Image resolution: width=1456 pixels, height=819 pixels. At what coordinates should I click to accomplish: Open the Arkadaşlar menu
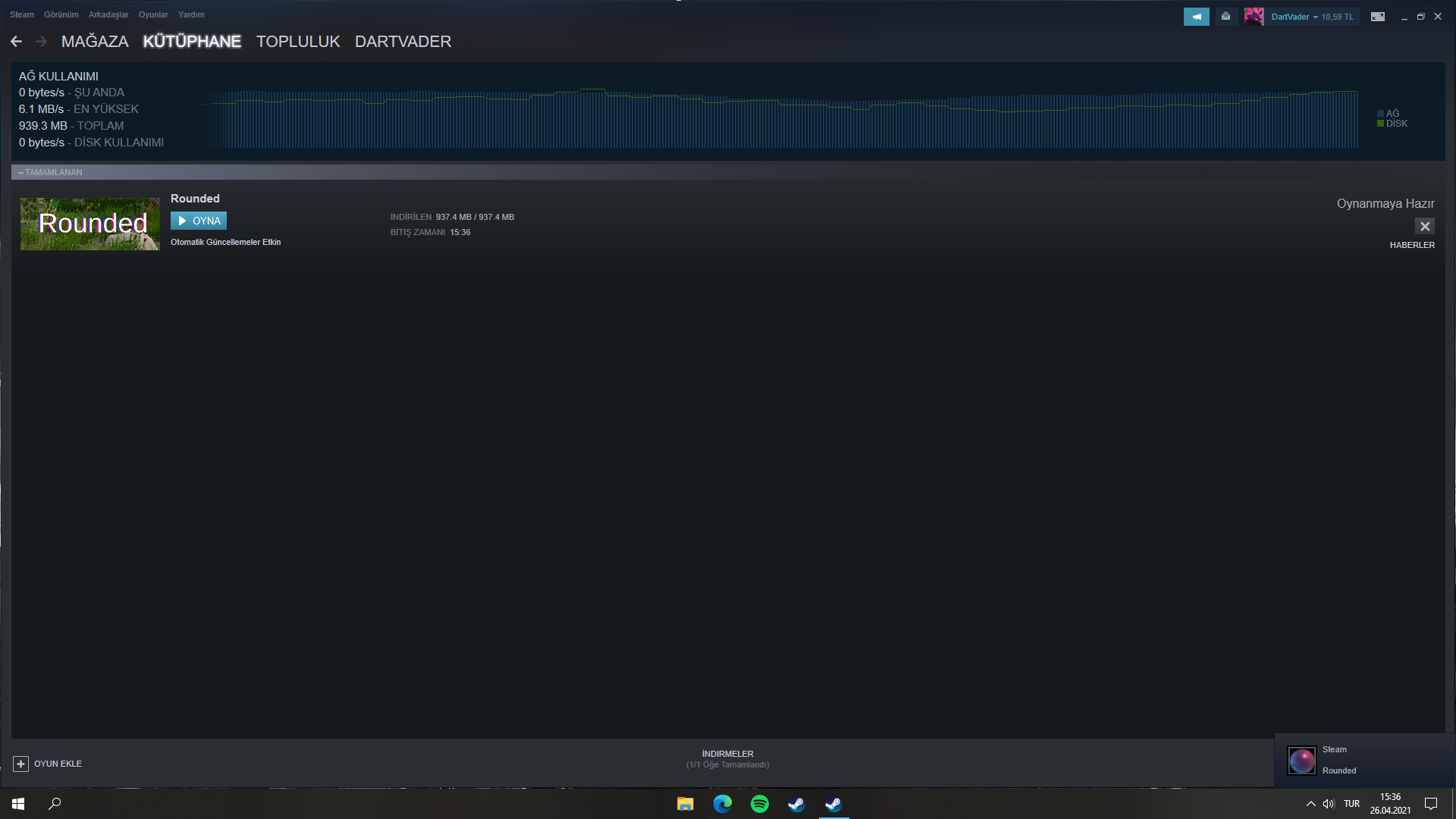(108, 14)
